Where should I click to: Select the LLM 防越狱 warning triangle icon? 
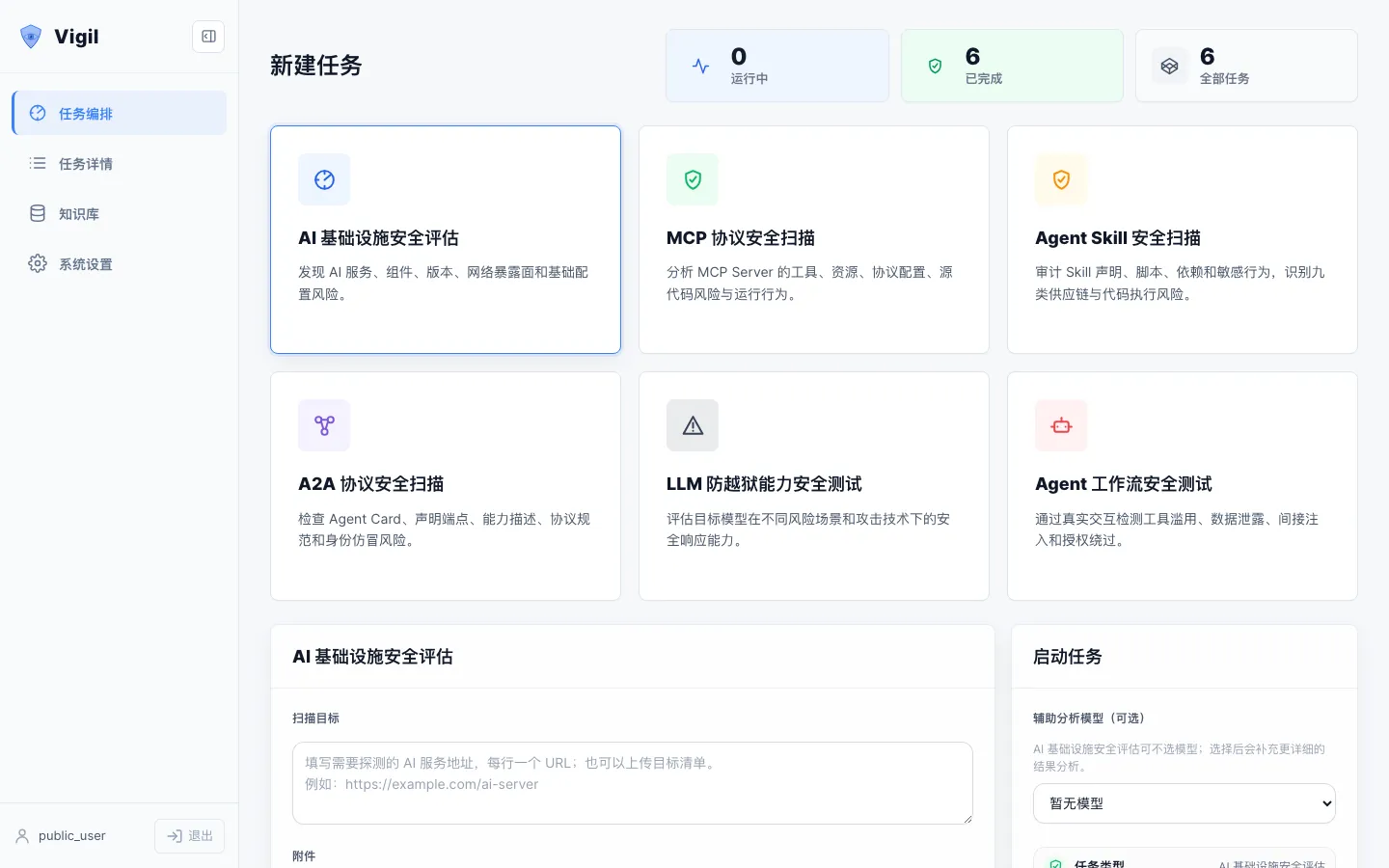[x=693, y=425]
